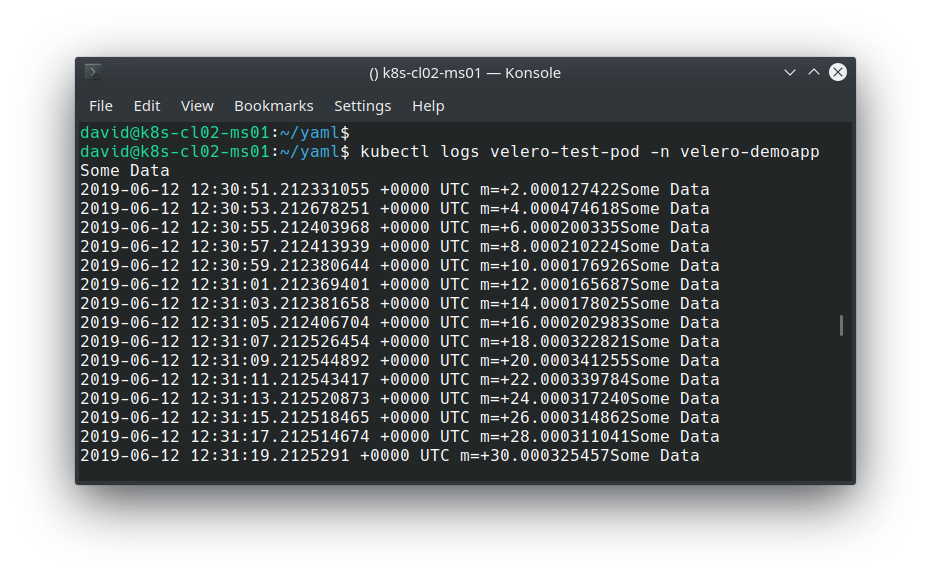Click the log entry with m=+10.000176926
Viewport: 931px width, 578px height.
400,266
